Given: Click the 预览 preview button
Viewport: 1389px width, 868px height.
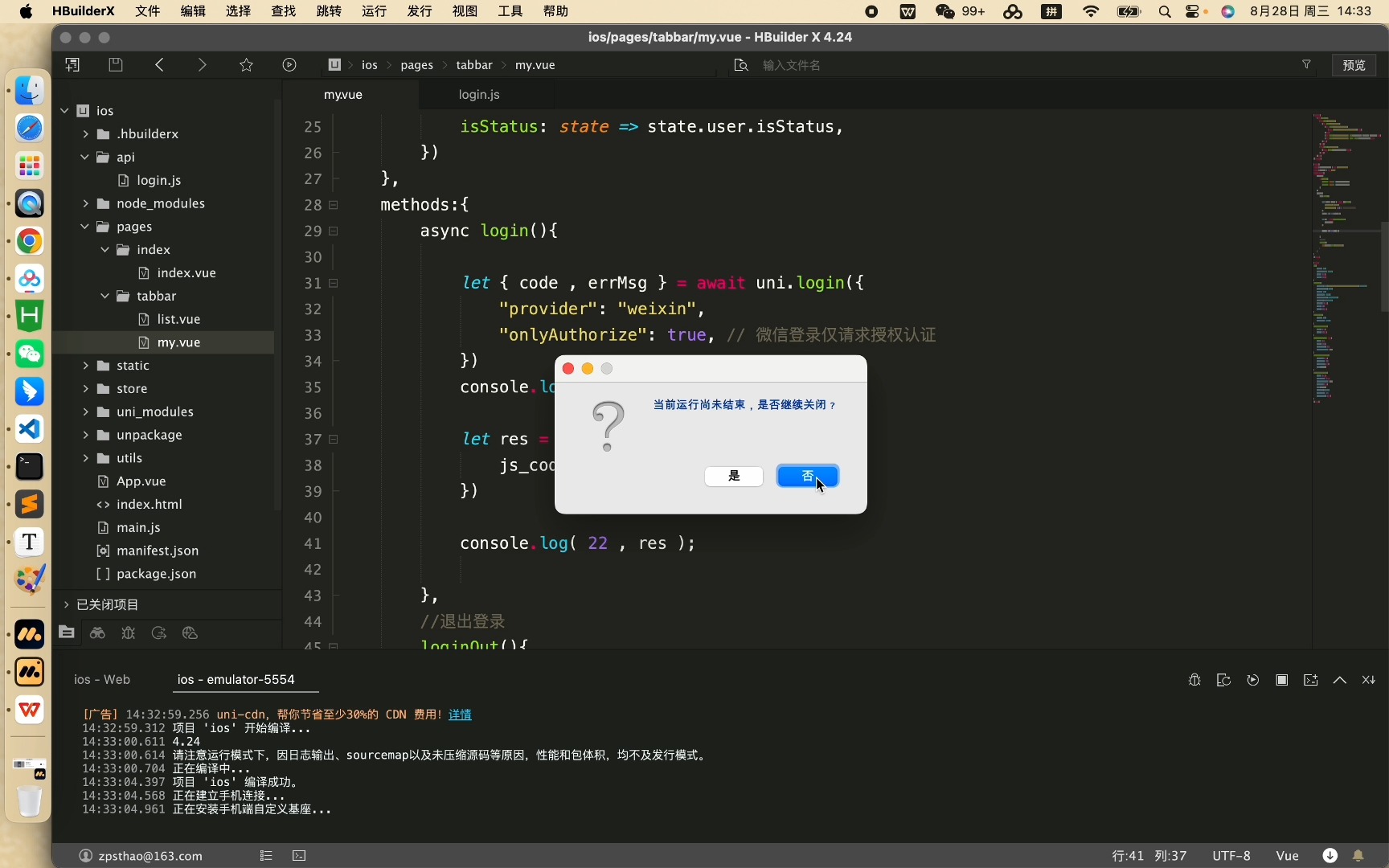Looking at the screenshot, I should tap(1354, 65).
